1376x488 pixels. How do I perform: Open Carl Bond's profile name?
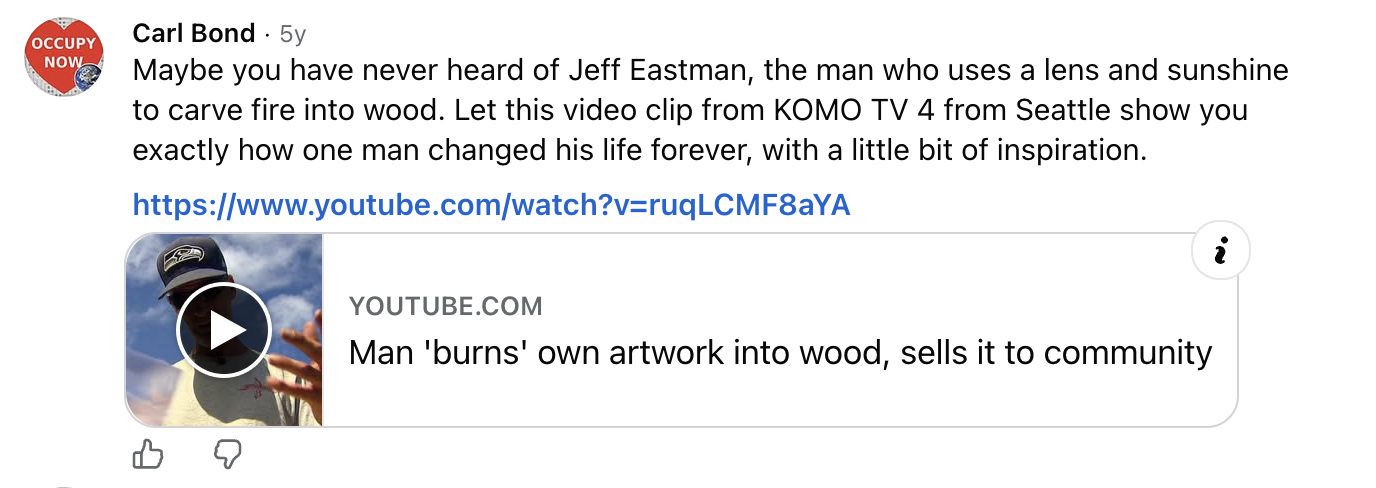pyautogui.click(x=194, y=33)
